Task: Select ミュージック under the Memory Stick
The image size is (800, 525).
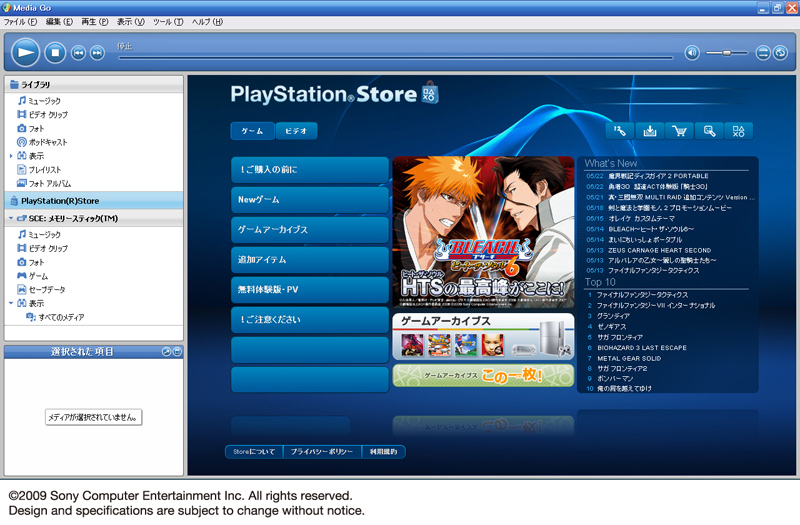Action: (39, 234)
